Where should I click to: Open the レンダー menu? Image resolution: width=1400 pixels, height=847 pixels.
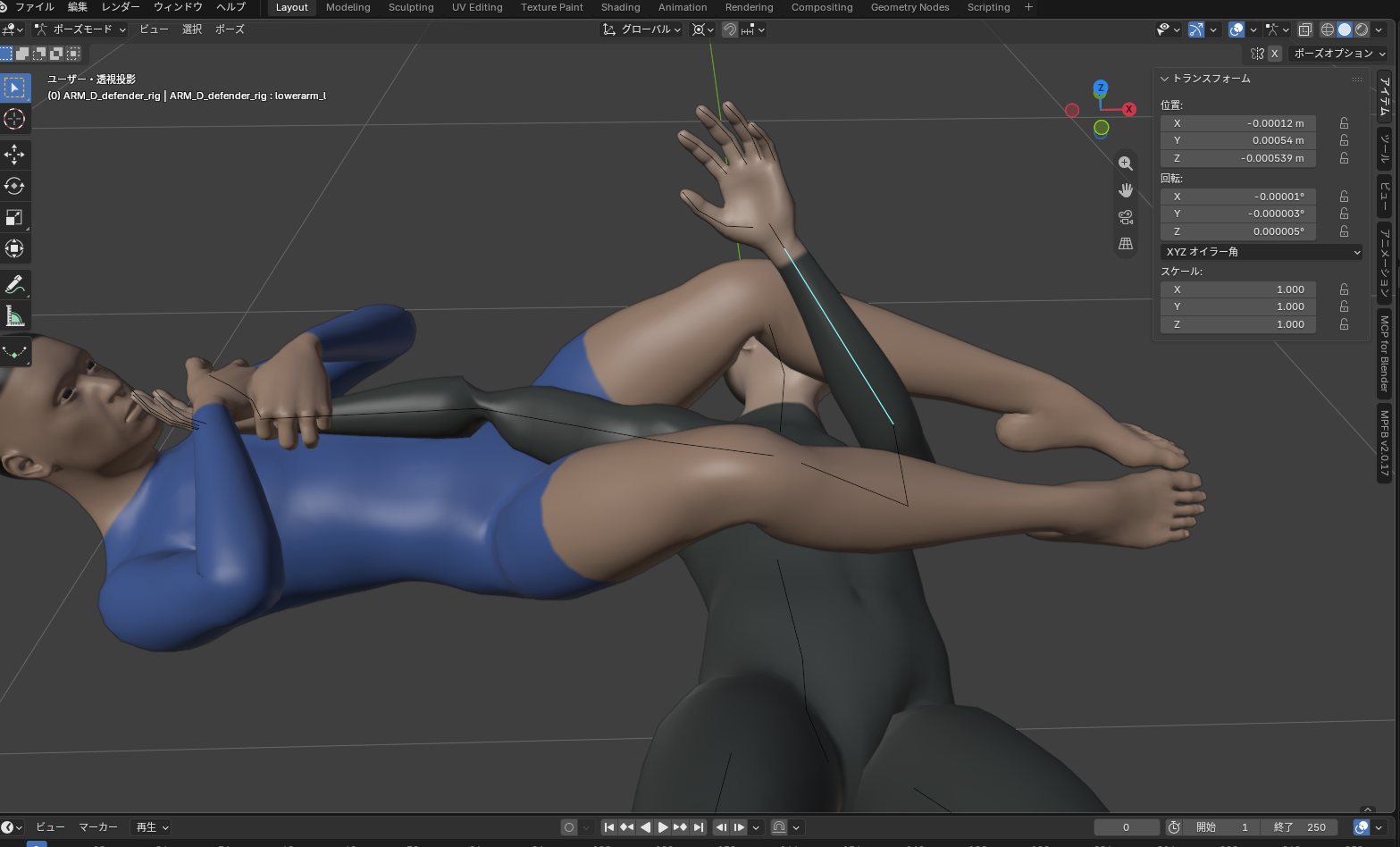[x=121, y=7]
